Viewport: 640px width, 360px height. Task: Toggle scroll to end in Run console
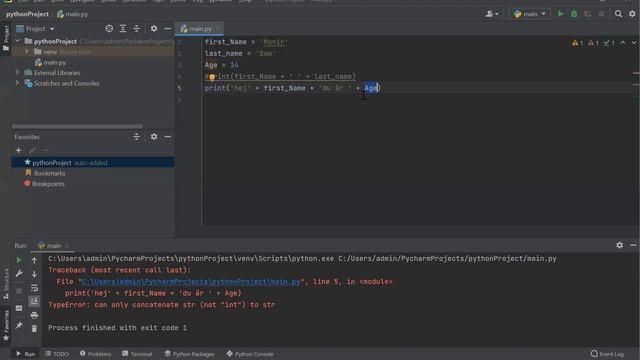click(x=34, y=301)
